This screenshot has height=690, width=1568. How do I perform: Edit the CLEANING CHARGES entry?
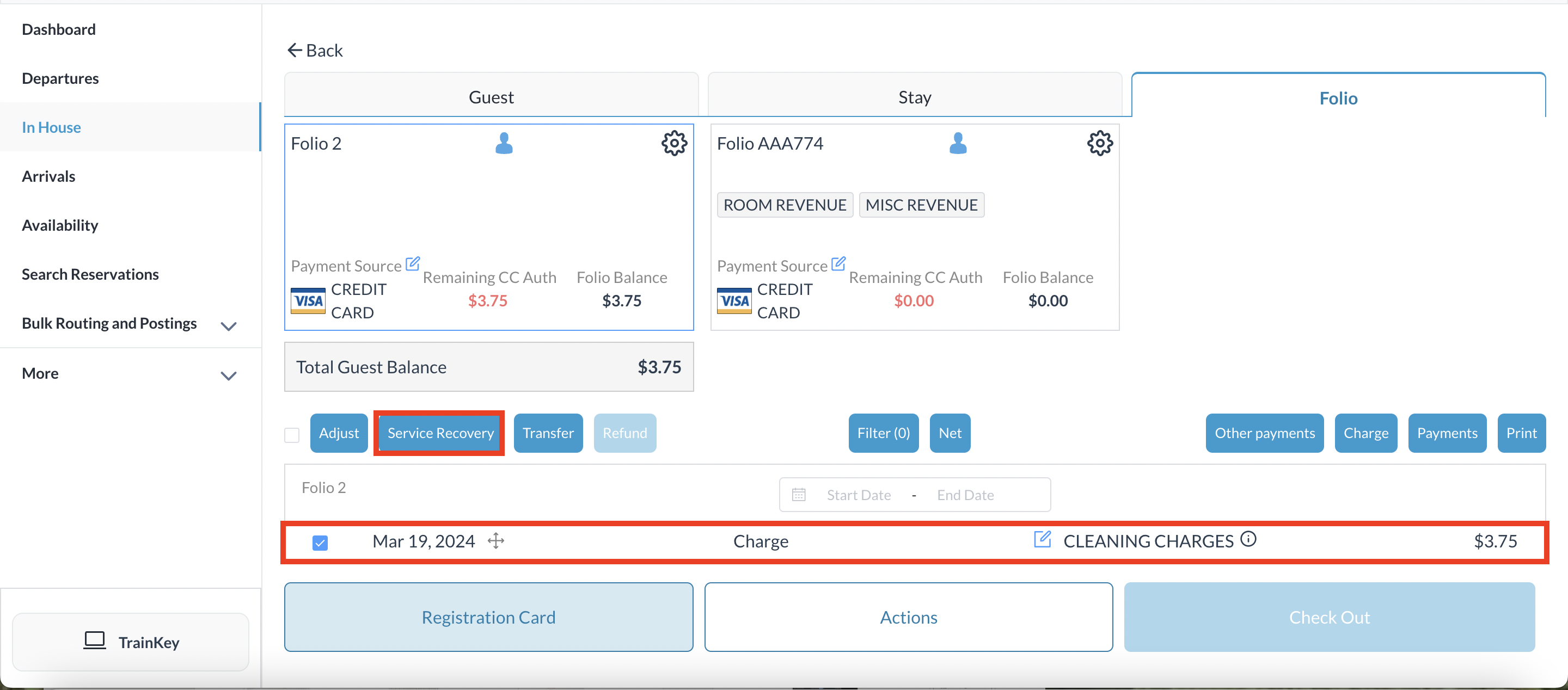[x=1042, y=539]
